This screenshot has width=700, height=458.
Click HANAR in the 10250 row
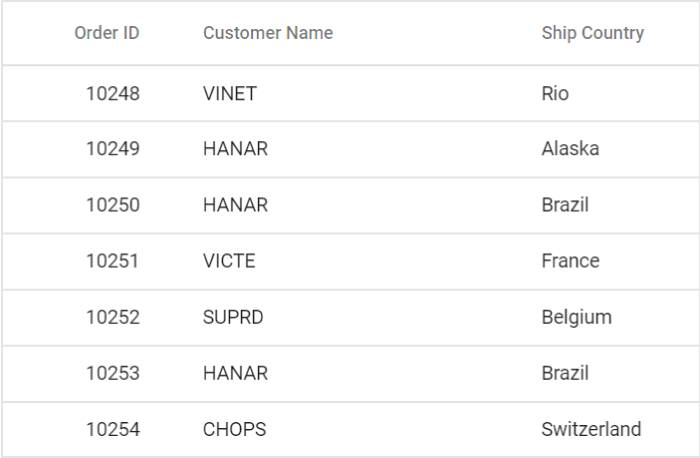click(235, 205)
